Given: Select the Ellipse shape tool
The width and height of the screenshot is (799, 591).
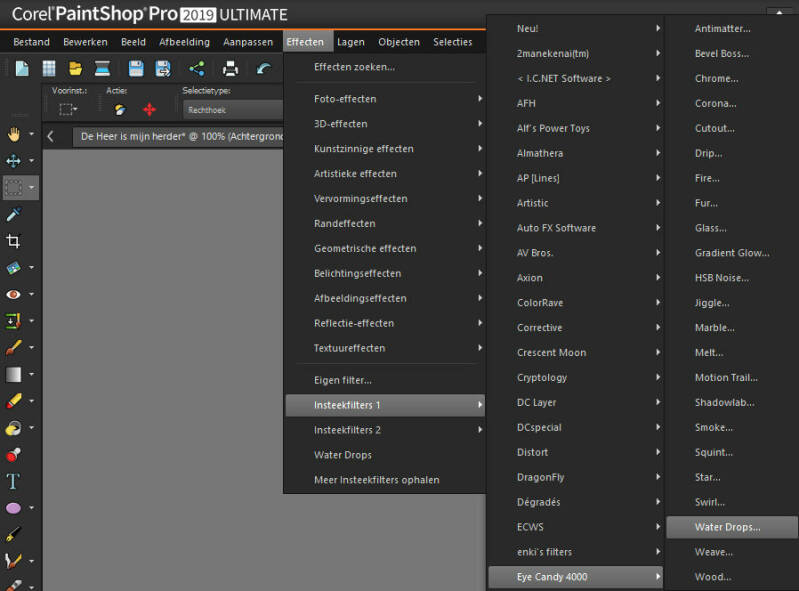Looking at the screenshot, I should pyautogui.click(x=13, y=508).
